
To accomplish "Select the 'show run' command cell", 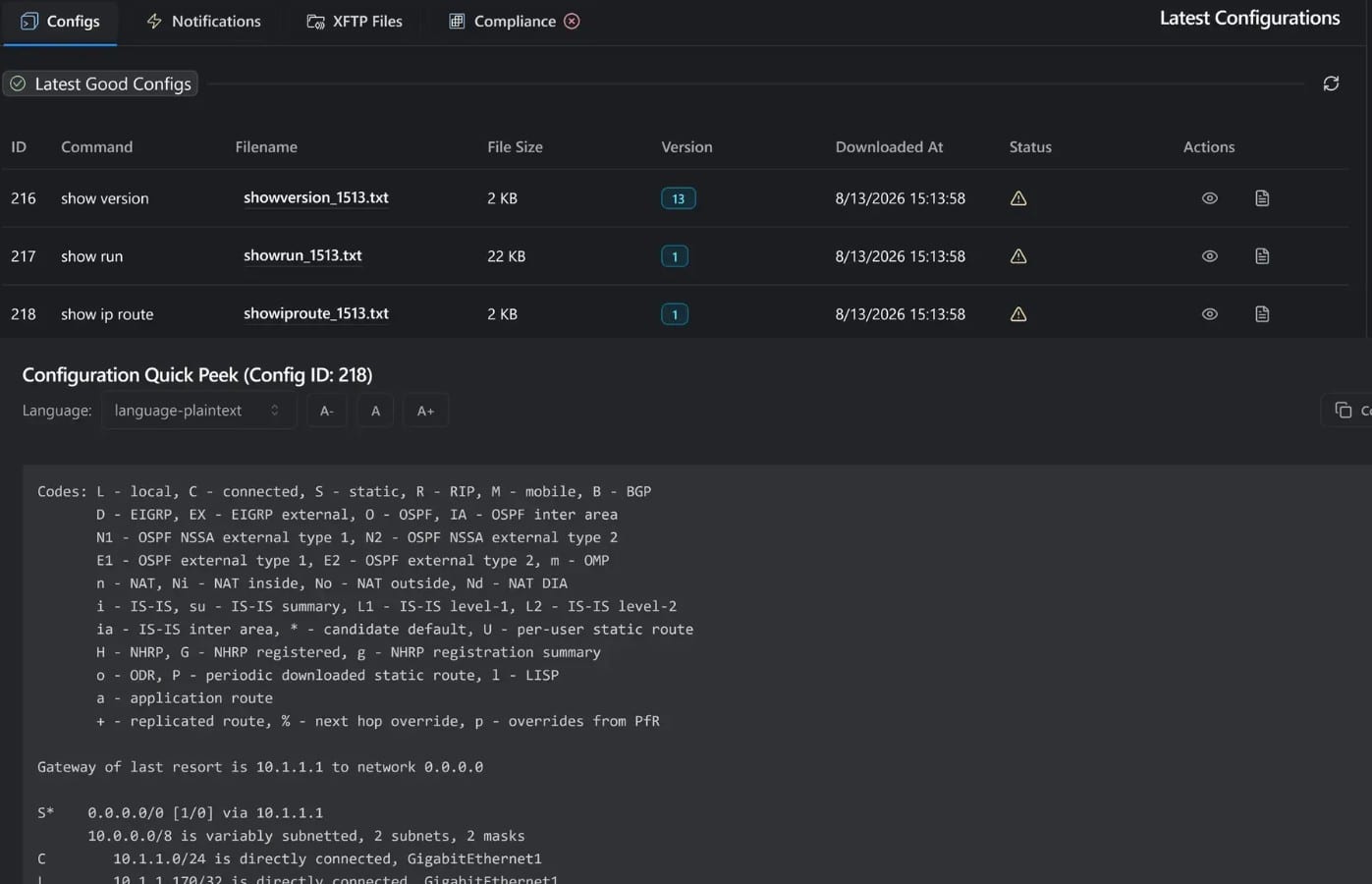I will click(92, 256).
